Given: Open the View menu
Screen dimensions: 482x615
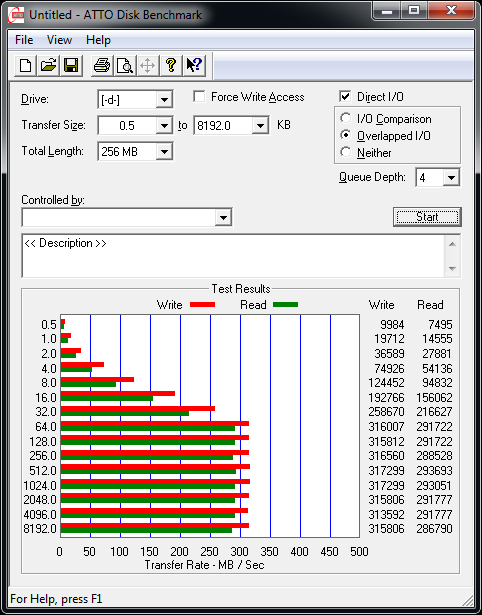Looking at the screenshot, I should (59, 40).
